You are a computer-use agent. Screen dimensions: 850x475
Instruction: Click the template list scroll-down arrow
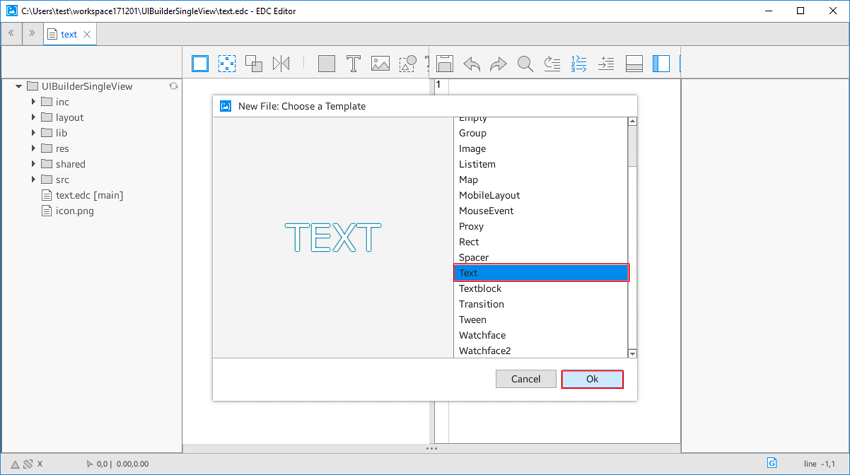click(632, 353)
